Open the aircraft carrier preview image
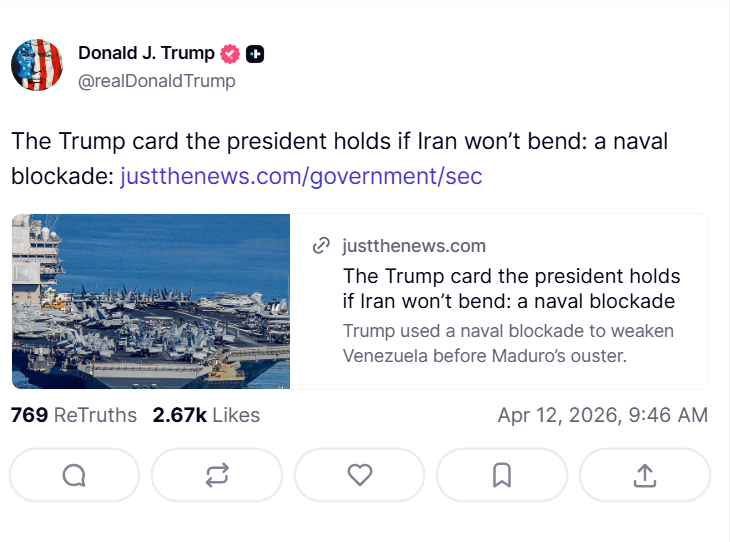Image resolution: width=730 pixels, height=542 pixels. [151, 301]
